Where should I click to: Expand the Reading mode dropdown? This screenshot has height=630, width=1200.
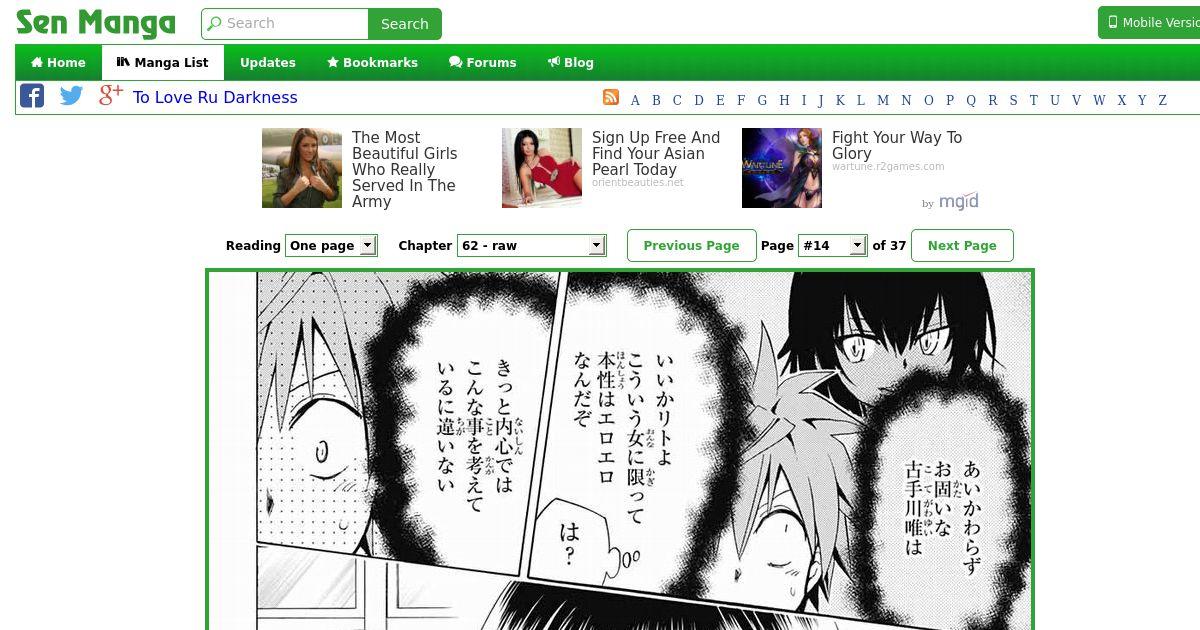click(x=331, y=245)
